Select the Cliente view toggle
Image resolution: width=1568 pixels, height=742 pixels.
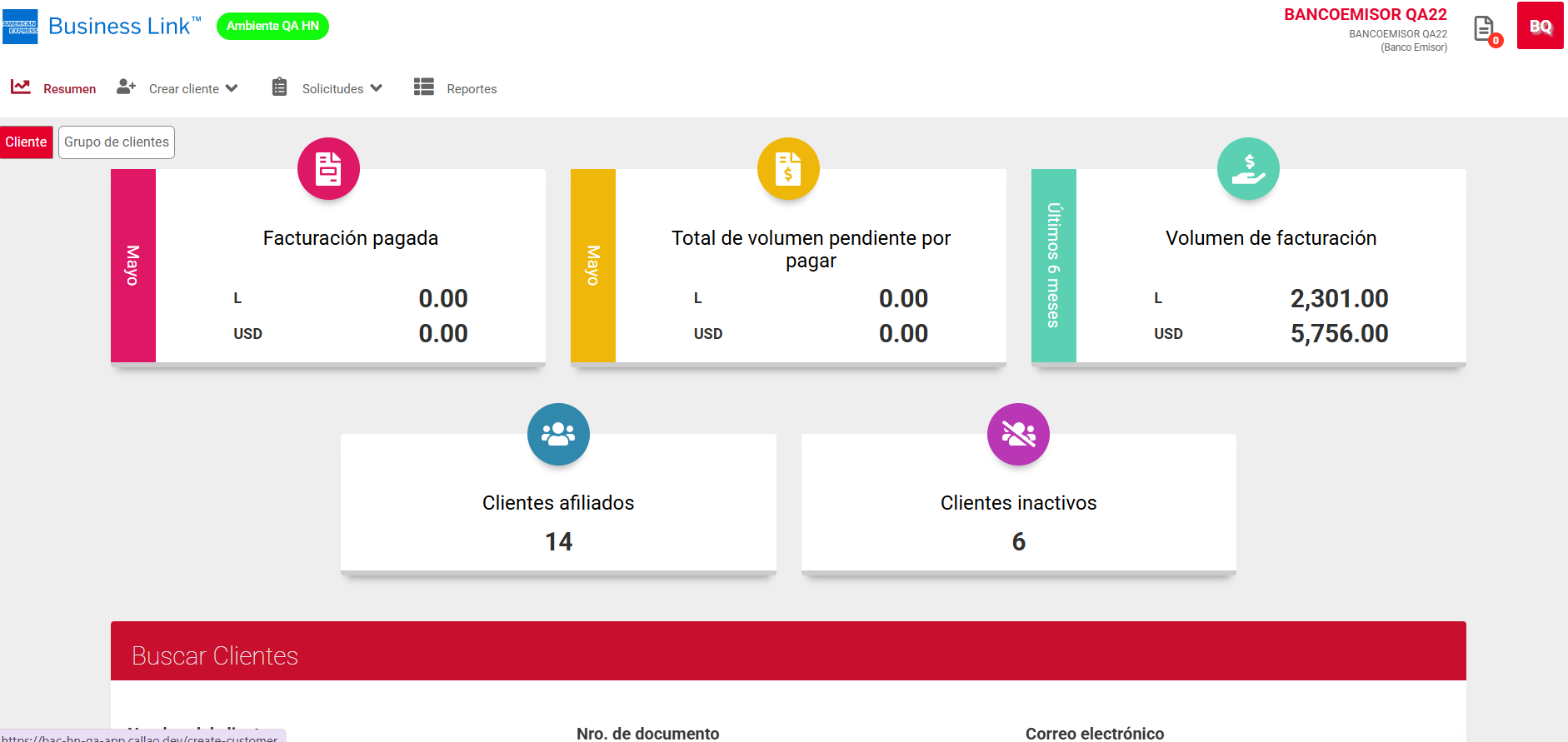(26, 142)
